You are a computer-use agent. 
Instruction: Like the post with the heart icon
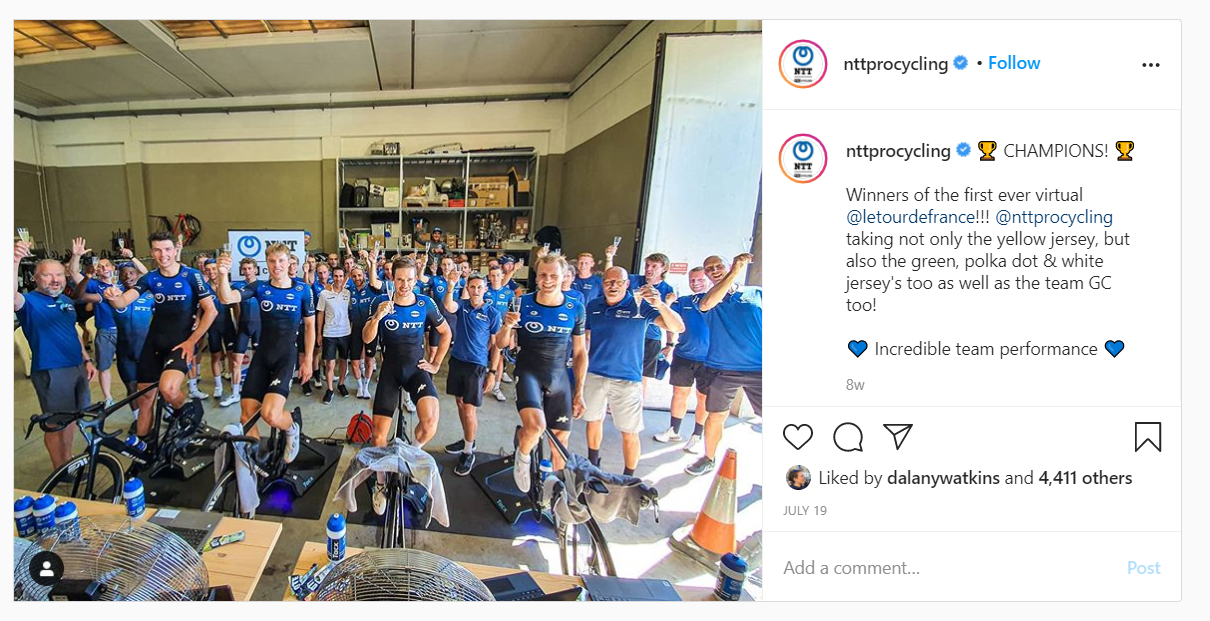coord(797,437)
